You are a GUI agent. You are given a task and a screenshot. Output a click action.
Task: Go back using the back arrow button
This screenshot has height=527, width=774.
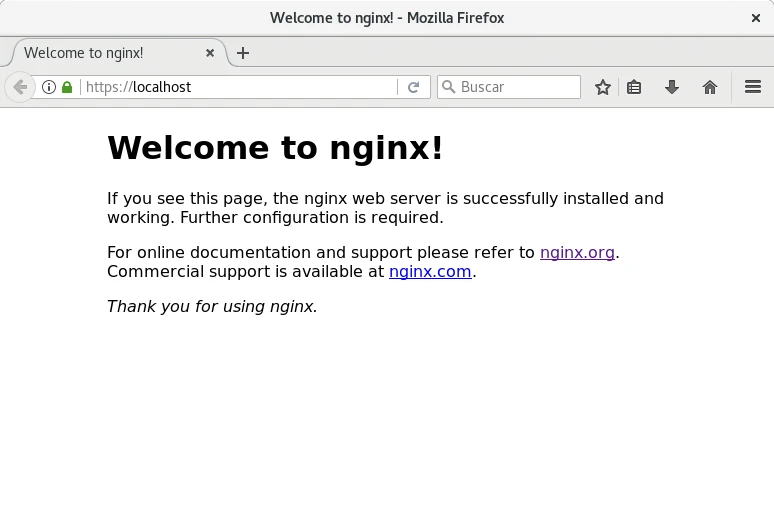pos(20,87)
